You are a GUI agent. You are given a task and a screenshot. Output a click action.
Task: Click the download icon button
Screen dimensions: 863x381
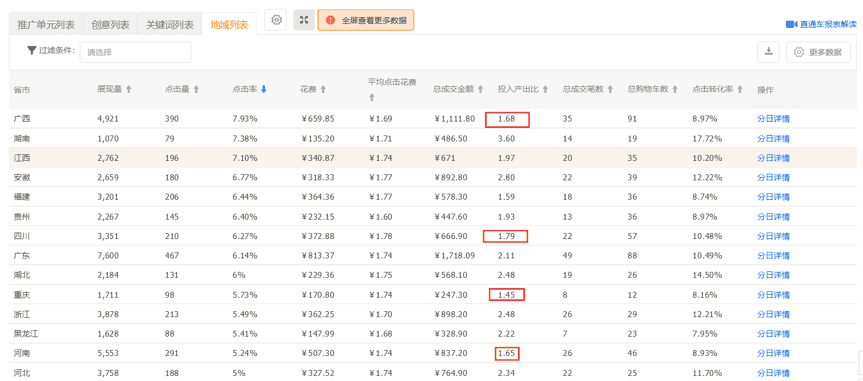pos(769,52)
